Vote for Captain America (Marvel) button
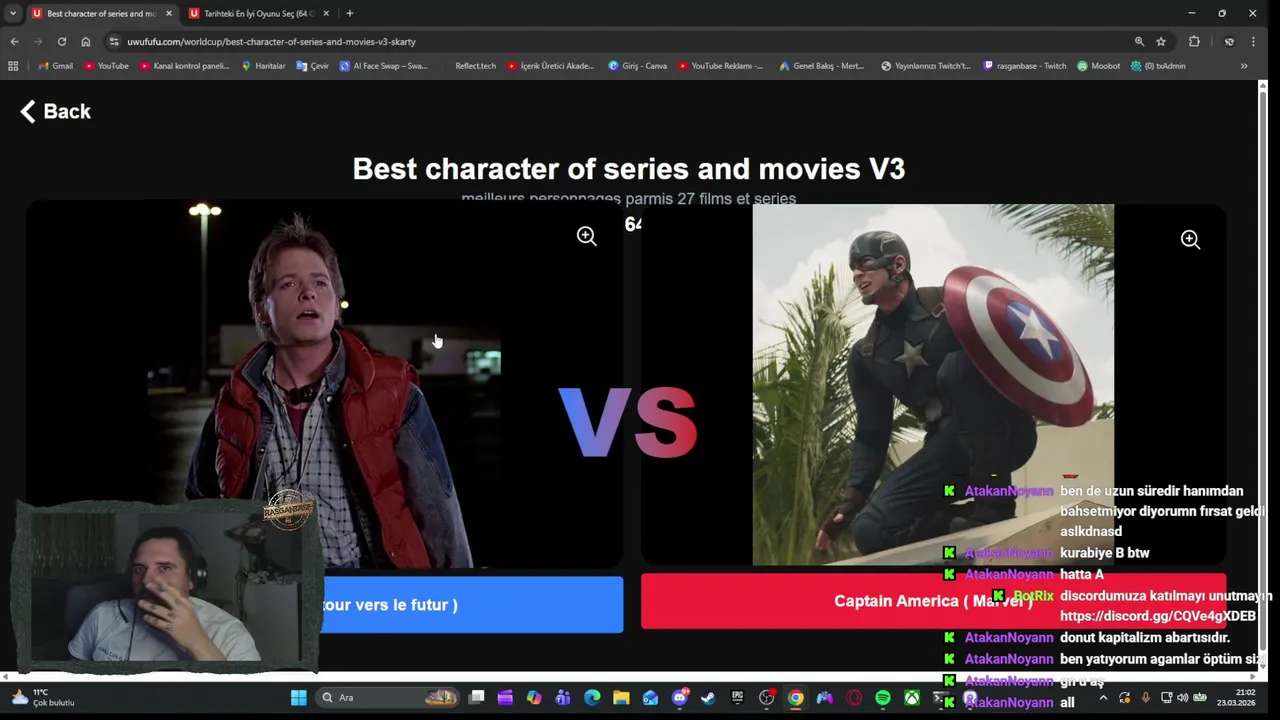Image resolution: width=1280 pixels, height=720 pixels. point(933,601)
